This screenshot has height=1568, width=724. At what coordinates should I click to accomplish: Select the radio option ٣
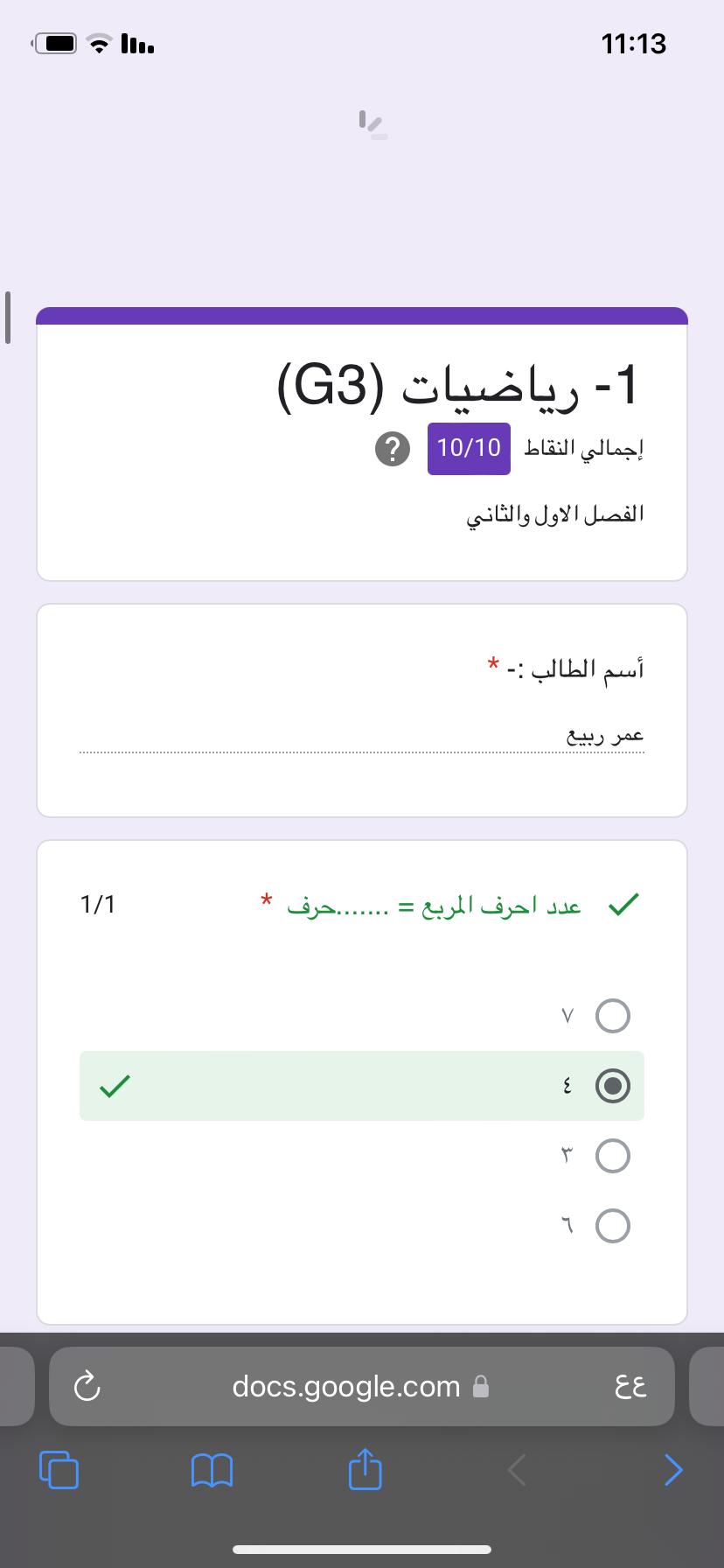612,1156
